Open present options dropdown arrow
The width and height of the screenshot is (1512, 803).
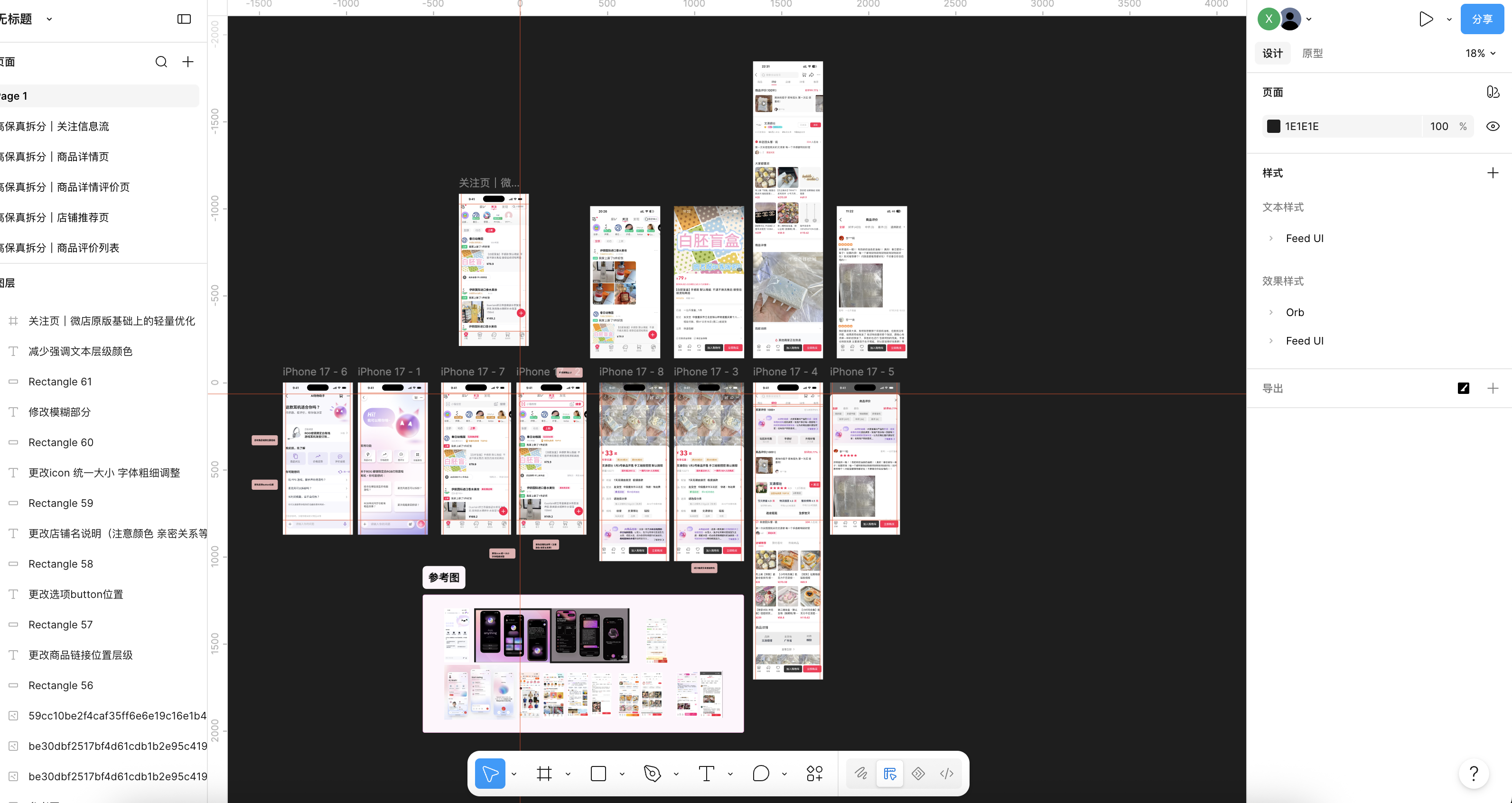tap(1448, 19)
